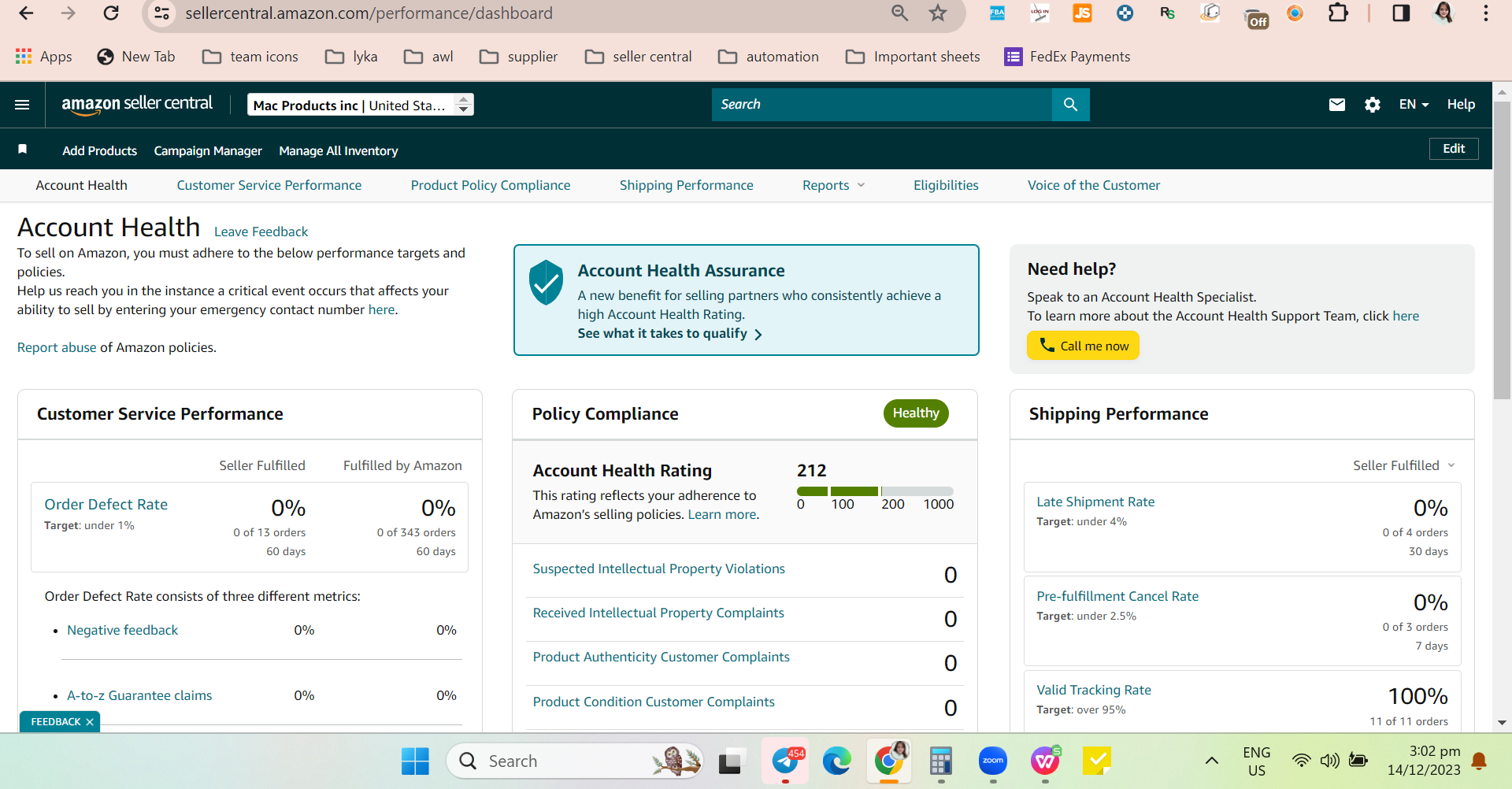Image resolution: width=1512 pixels, height=789 pixels.
Task: Open the FBA calculator extension
Action: (x=997, y=13)
